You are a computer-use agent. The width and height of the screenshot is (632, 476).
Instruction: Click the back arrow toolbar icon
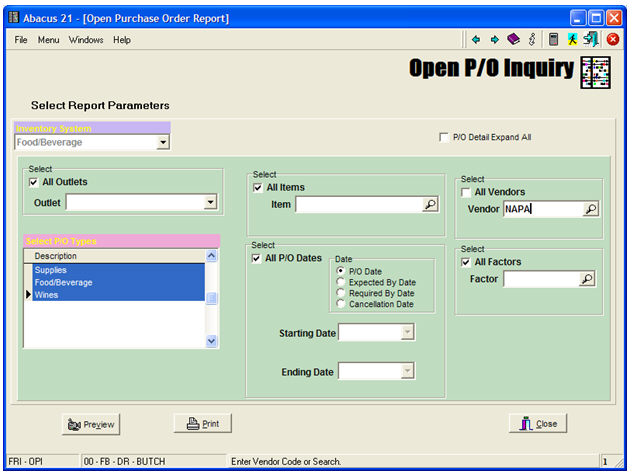tap(476, 40)
